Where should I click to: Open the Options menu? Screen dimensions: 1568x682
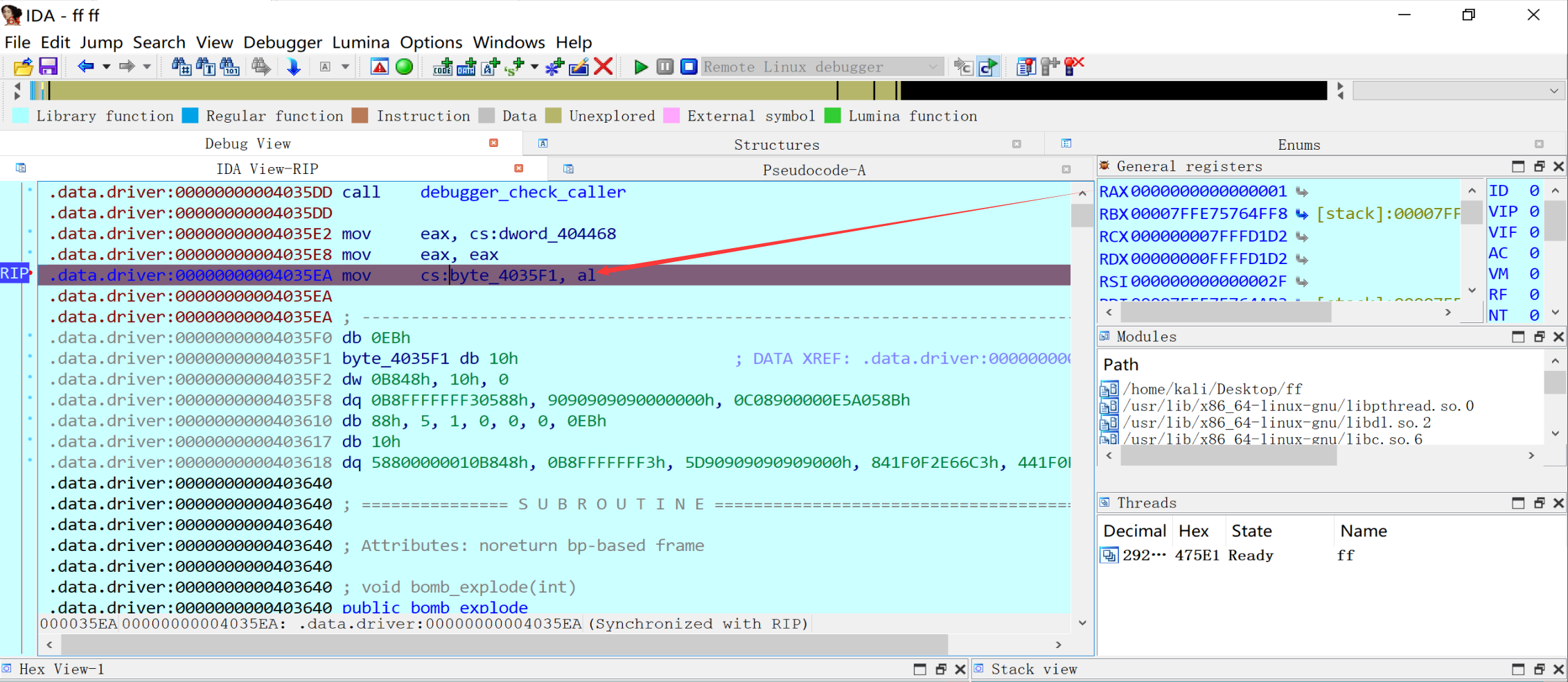tap(431, 42)
